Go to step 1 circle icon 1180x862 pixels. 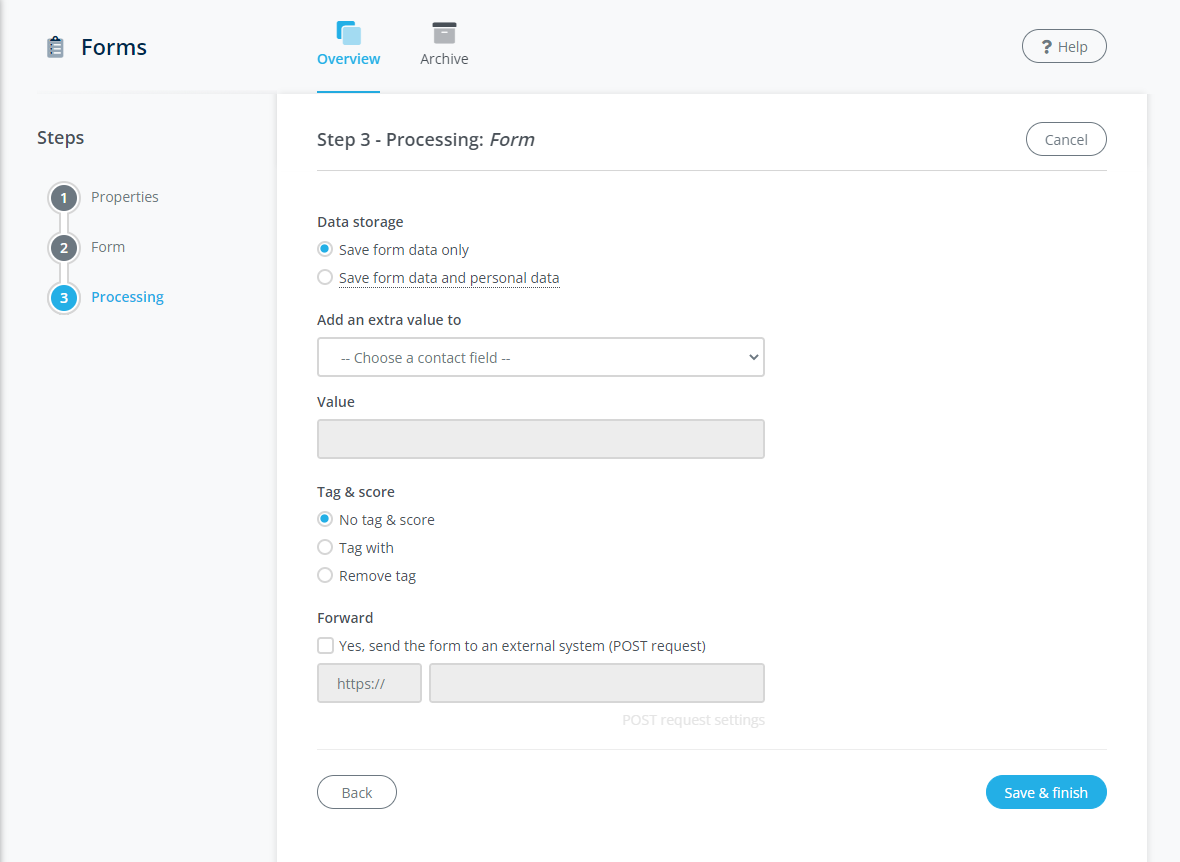click(x=64, y=198)
